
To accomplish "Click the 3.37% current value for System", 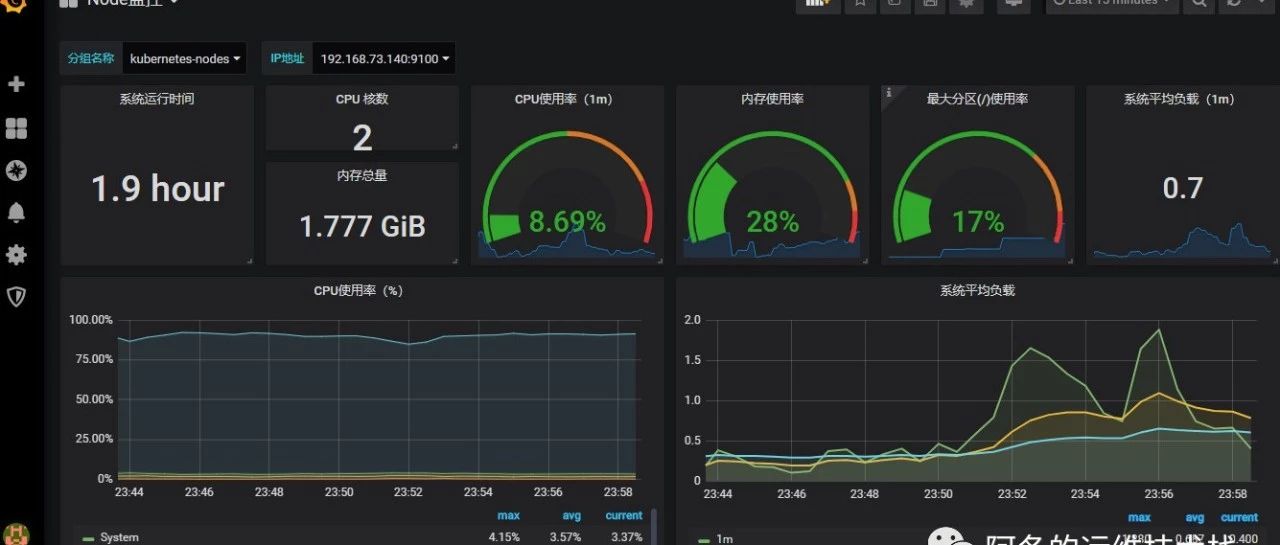I will click(x=626, y=538).
